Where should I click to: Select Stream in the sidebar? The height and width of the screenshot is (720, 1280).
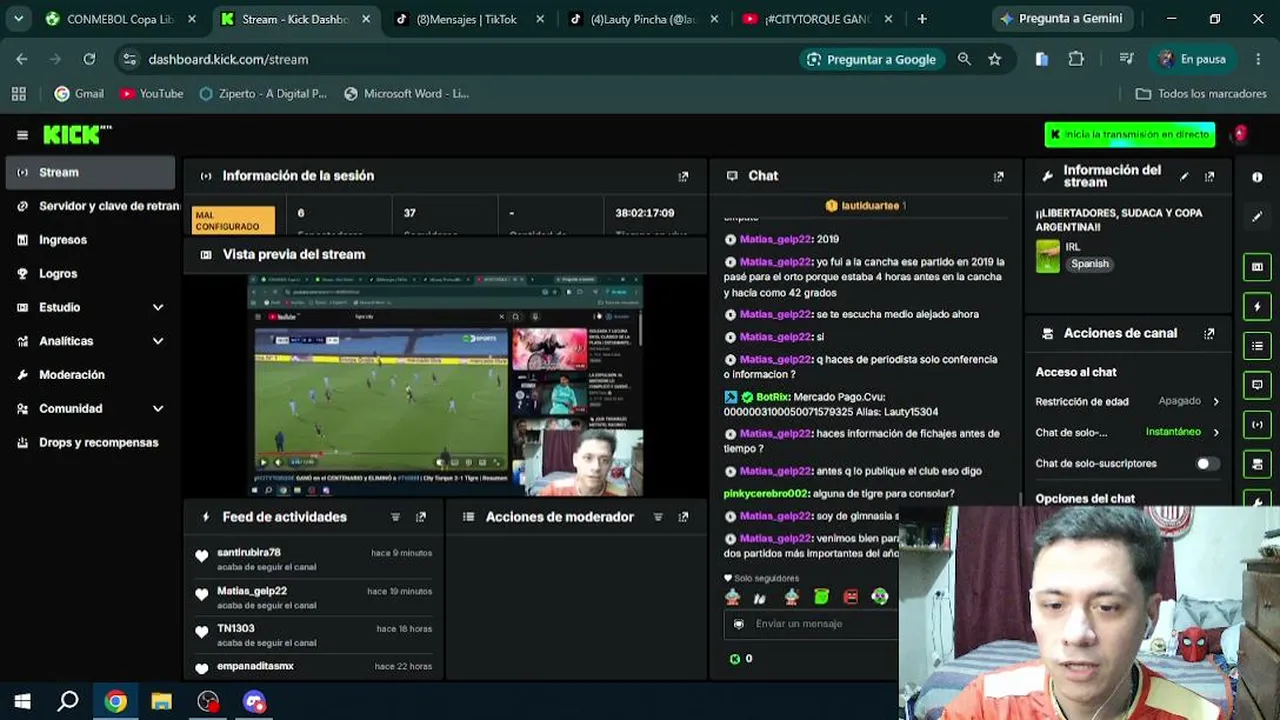[91, 173]
